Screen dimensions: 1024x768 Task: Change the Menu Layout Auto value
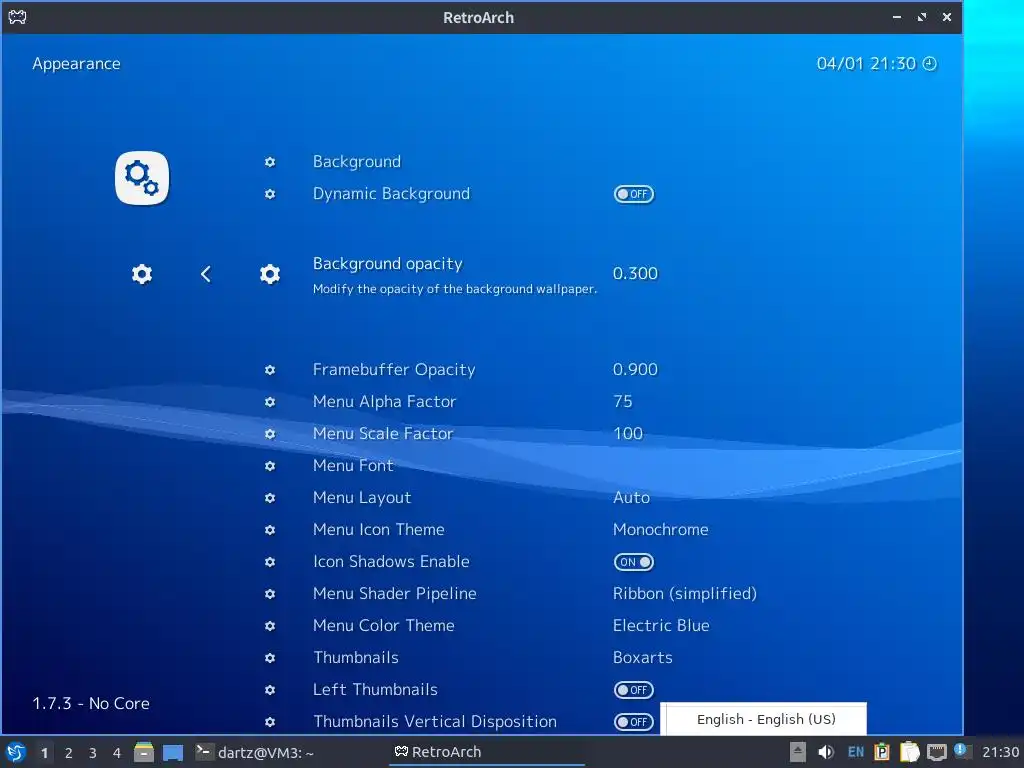(632, 498)
